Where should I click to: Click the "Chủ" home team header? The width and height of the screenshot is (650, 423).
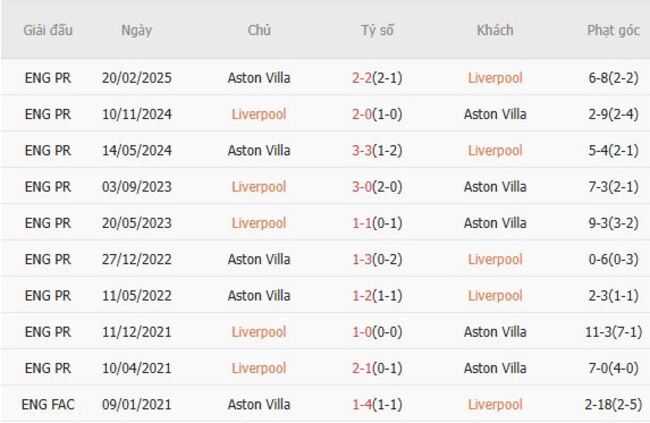[259, 30]
